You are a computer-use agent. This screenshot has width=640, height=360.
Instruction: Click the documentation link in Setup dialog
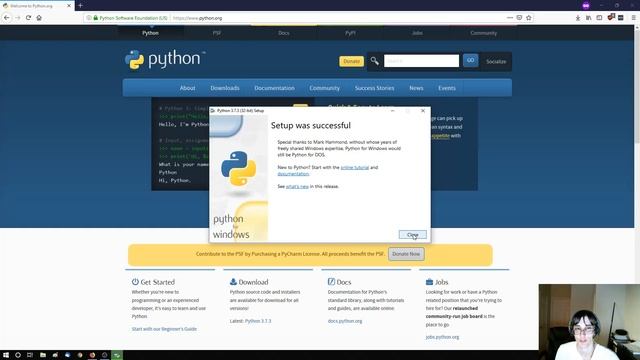point(293,173)
